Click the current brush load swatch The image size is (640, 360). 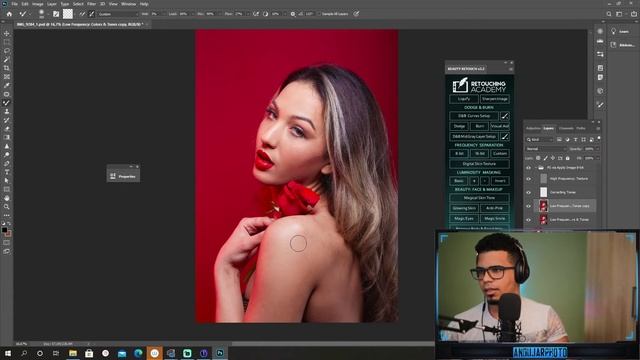(x=68, y=14)
